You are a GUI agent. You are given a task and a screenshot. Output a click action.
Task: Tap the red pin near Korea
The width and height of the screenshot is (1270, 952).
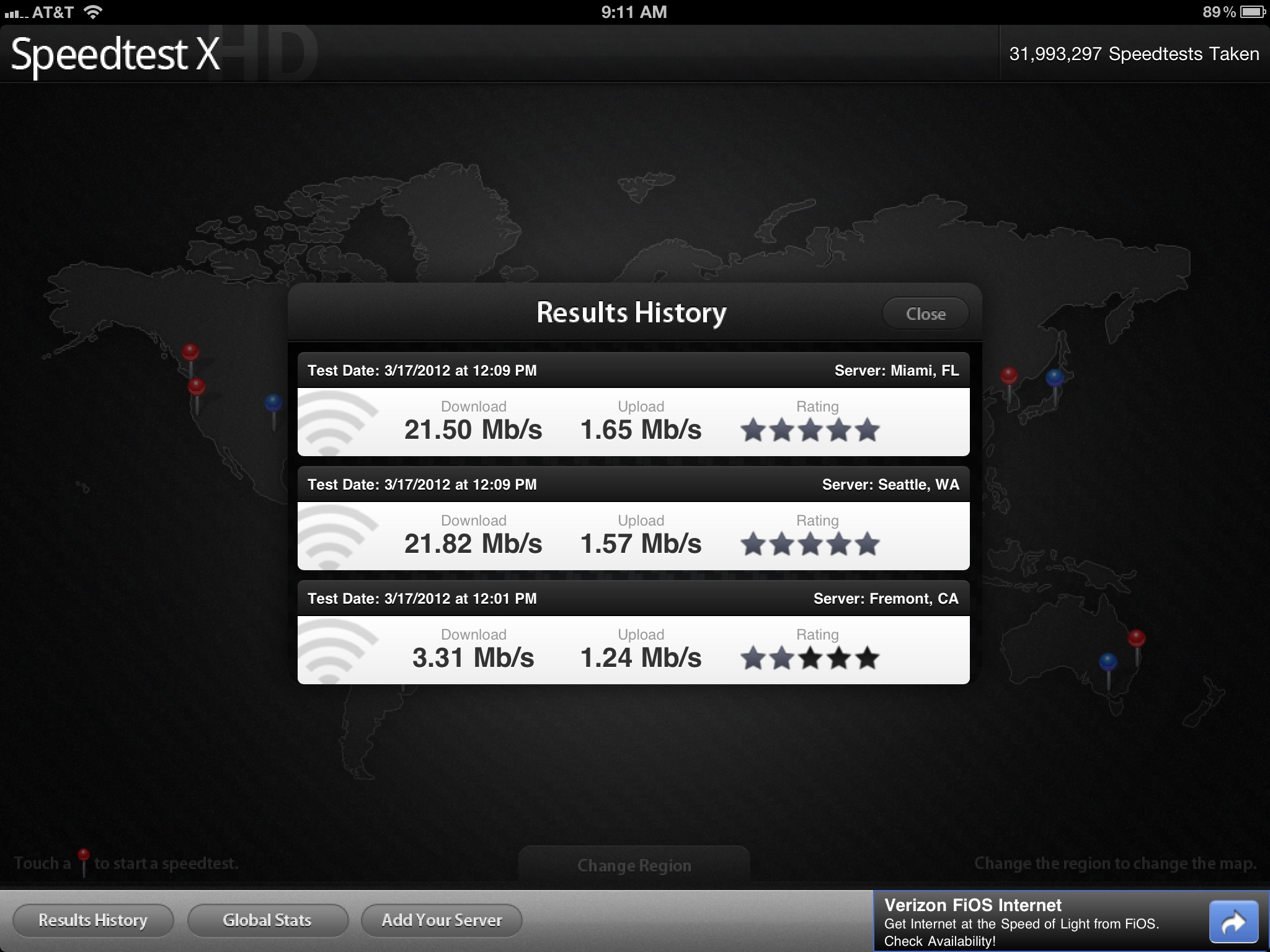pos(1009,376)
